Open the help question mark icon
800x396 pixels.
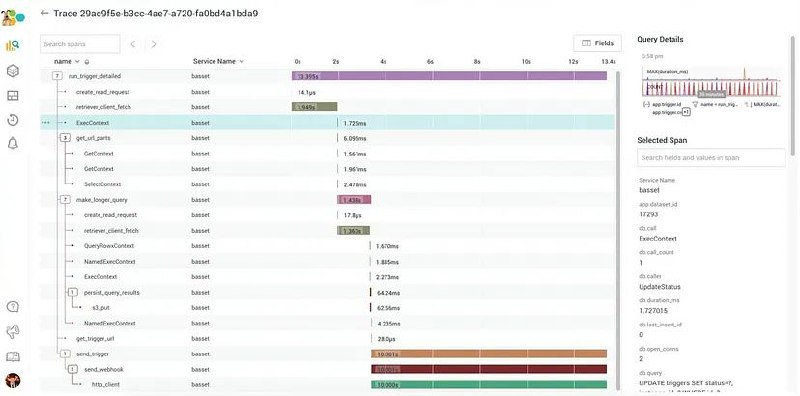13,307
